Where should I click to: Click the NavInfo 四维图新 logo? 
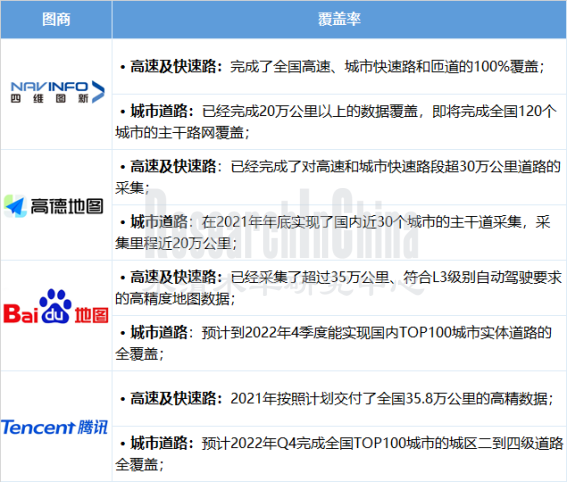pos(58,92)
